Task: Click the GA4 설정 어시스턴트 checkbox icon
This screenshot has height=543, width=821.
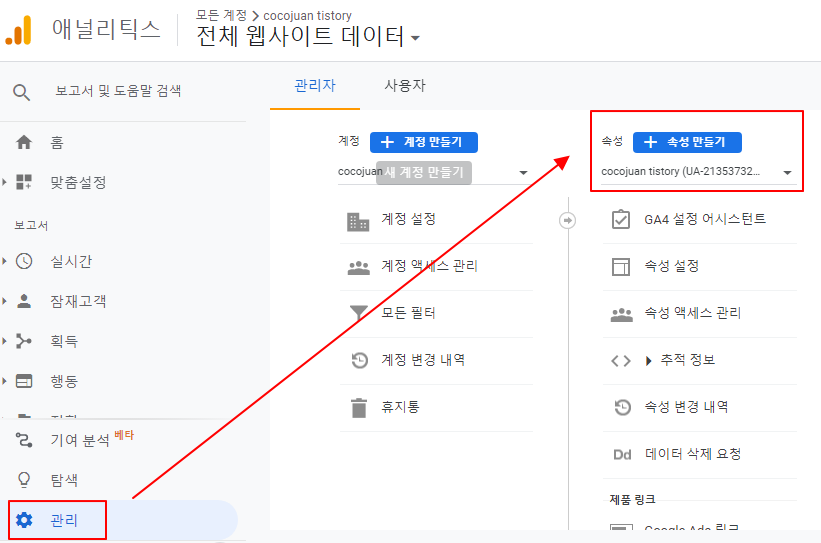Action: point(621,219)
